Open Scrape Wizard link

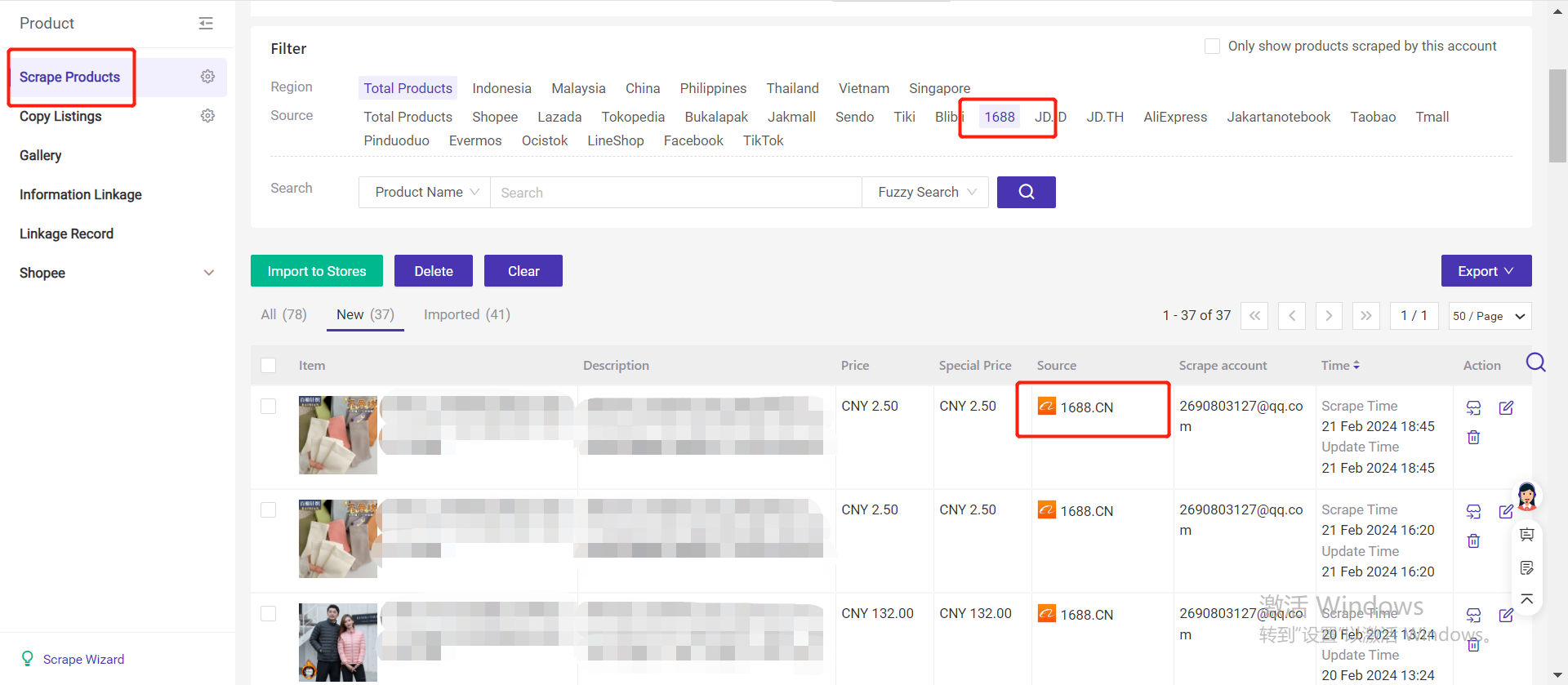83,659
